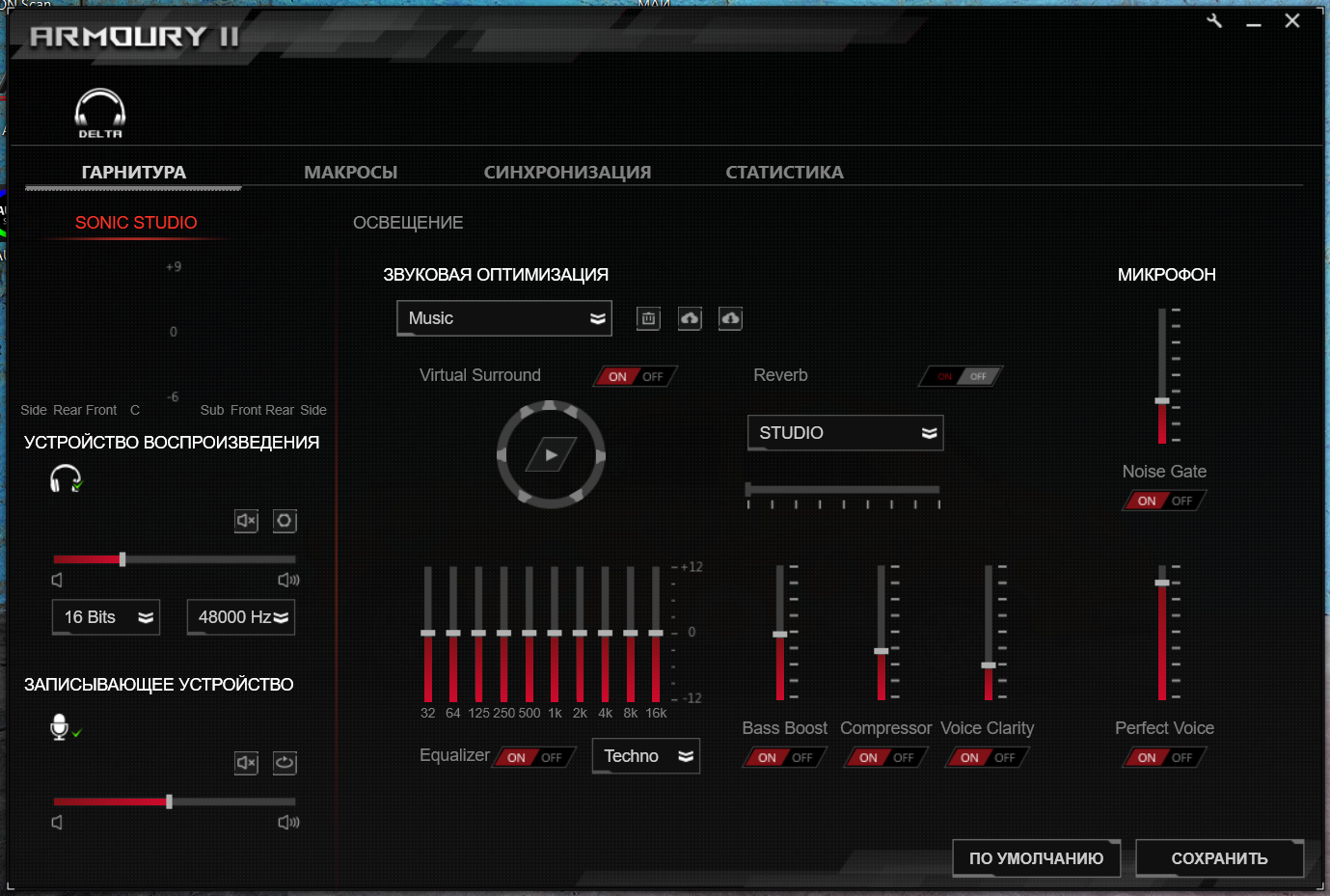Adjust the 1k equalizer band
This screenshot has width=1330, height=896.
click(x=555, y=634)
